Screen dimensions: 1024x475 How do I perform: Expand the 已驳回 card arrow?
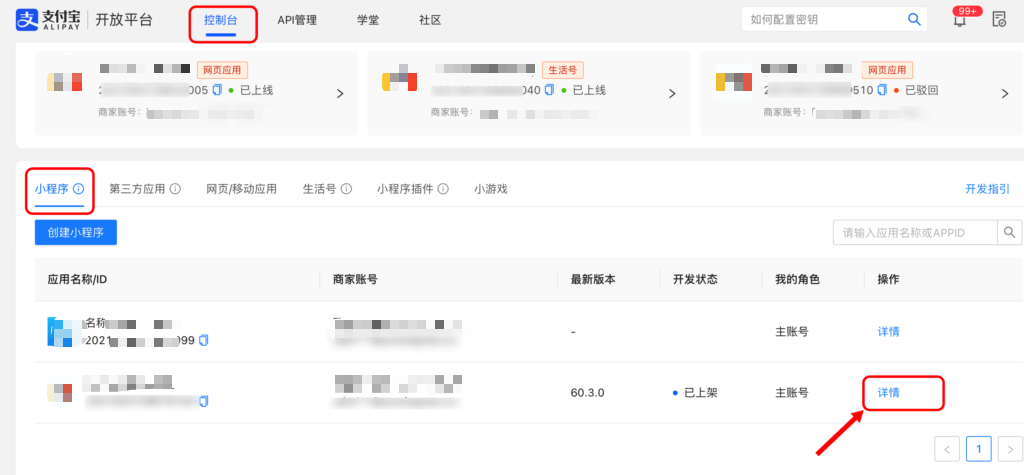pyautogui.click(x=1005, y=93)
